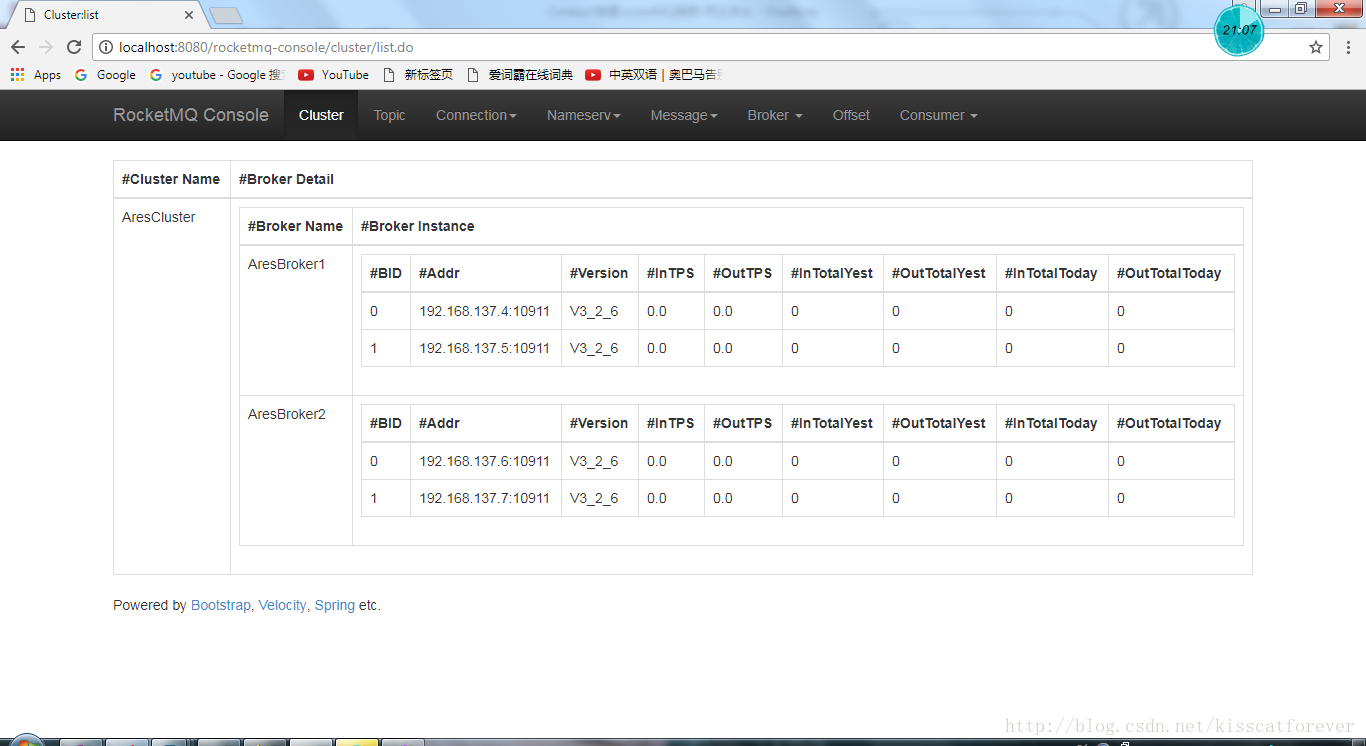
Task: Expand the Broker dropdown menu
Action: pos(775,115)
